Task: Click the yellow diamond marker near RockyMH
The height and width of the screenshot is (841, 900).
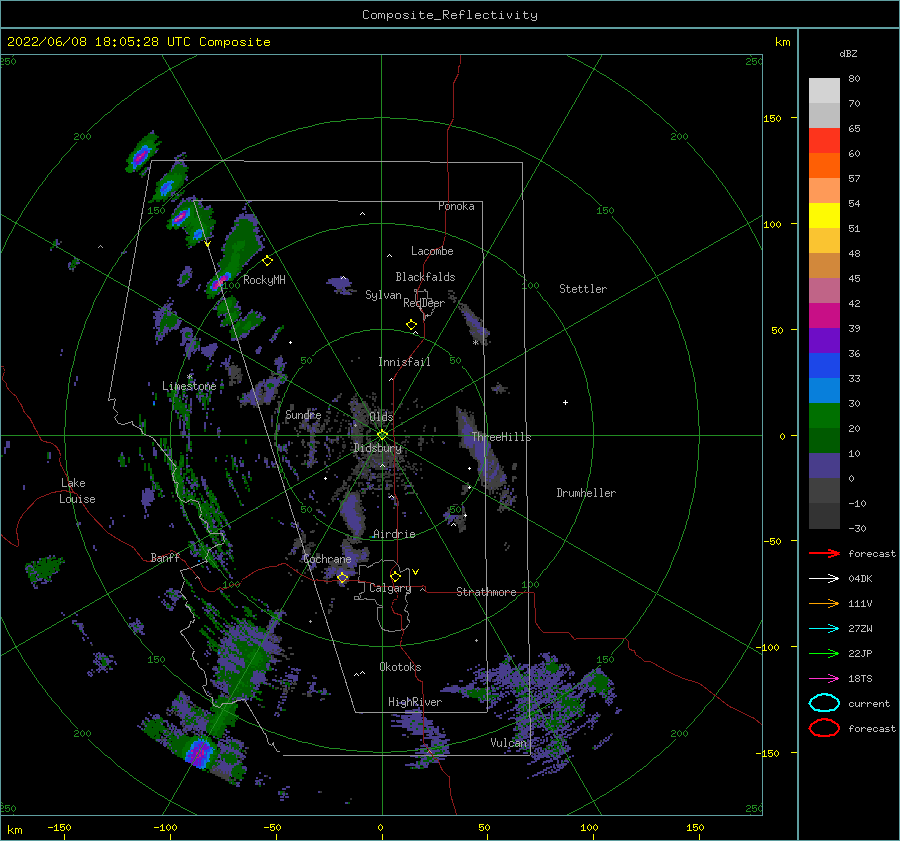Action: (267, 261)
